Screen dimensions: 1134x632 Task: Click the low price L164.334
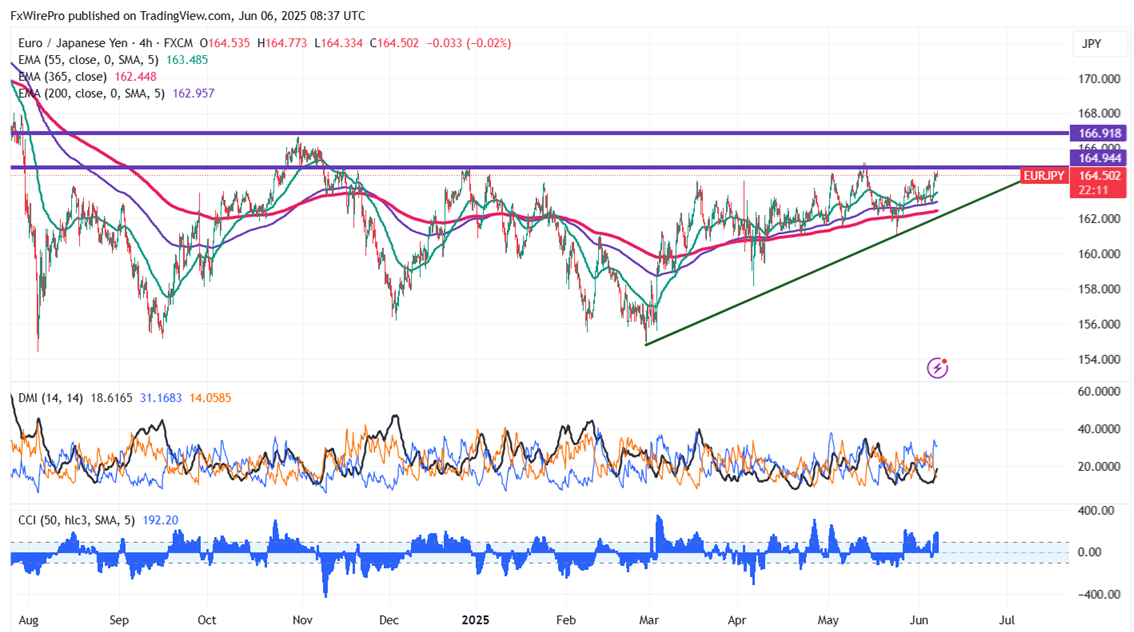tap(338, 43)
